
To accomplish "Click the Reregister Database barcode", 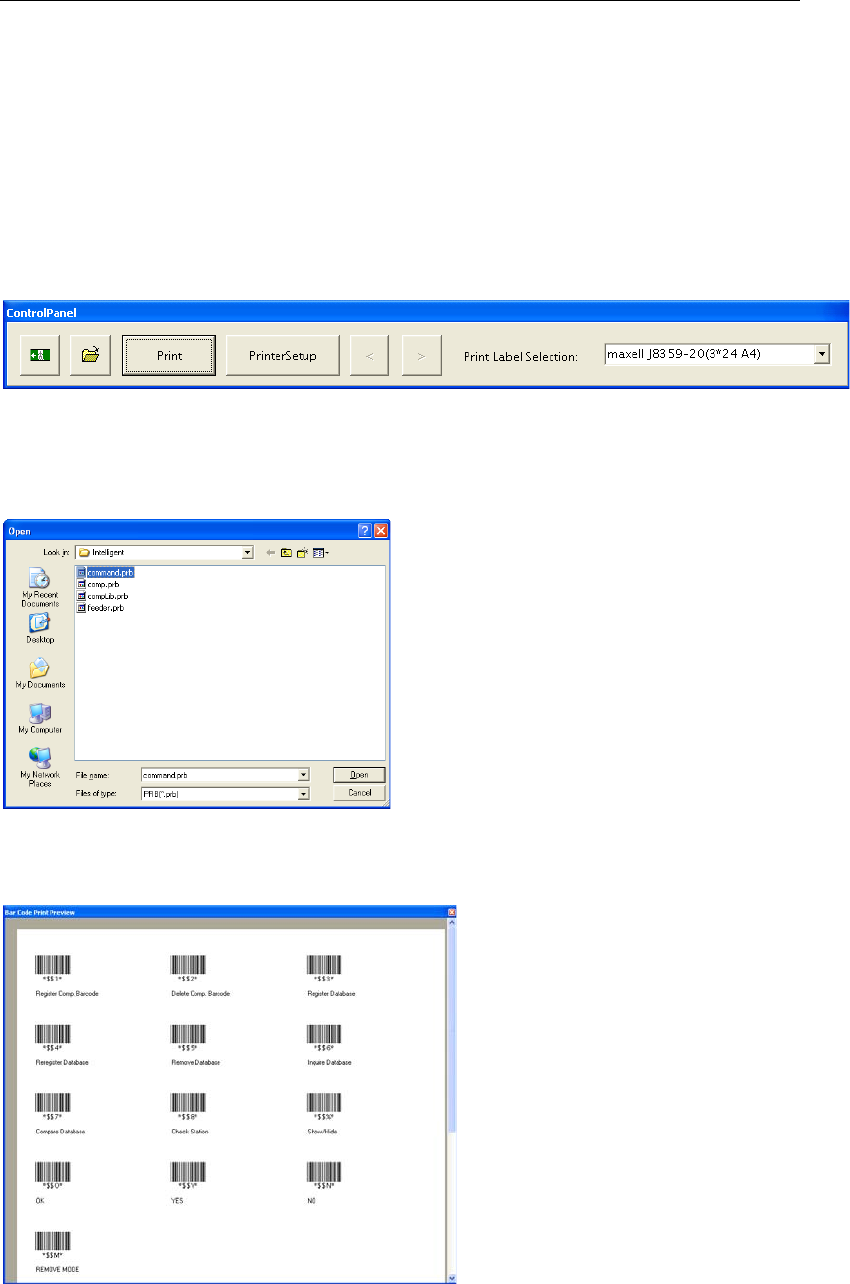I will pos(53,1034).
